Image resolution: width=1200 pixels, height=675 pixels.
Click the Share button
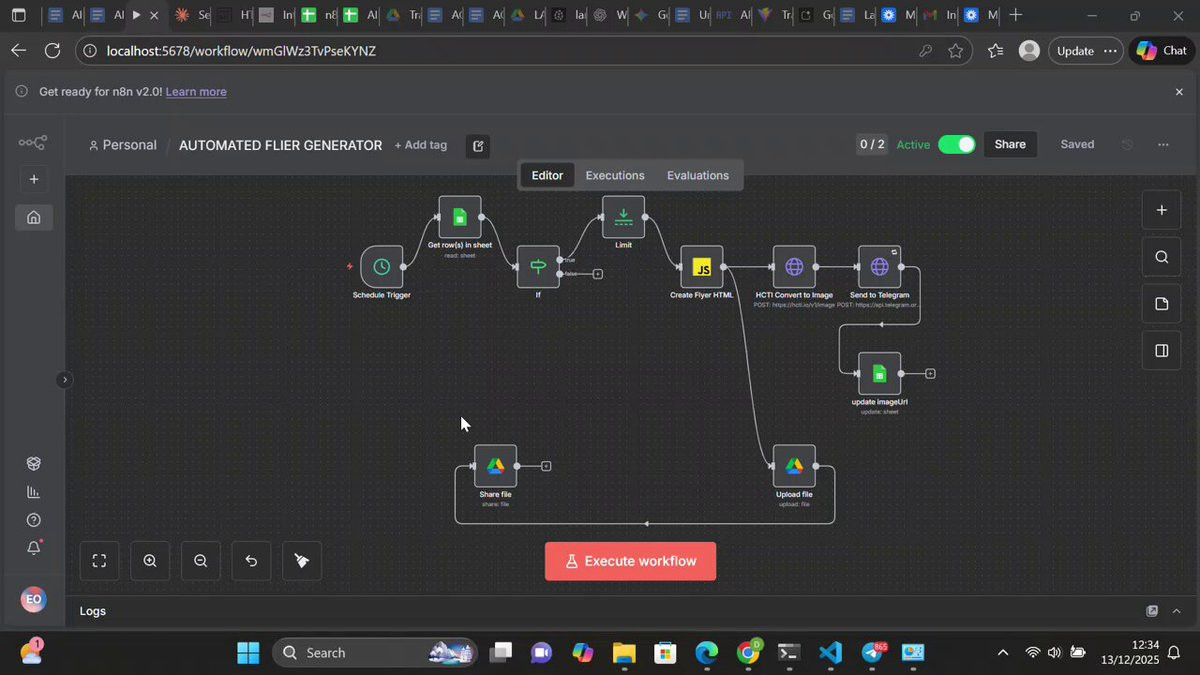coord(1010,144)
